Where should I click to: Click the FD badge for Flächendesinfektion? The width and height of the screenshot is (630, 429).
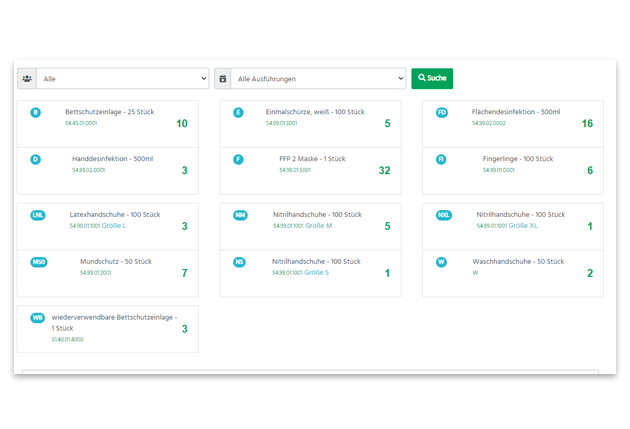(442, 112)
